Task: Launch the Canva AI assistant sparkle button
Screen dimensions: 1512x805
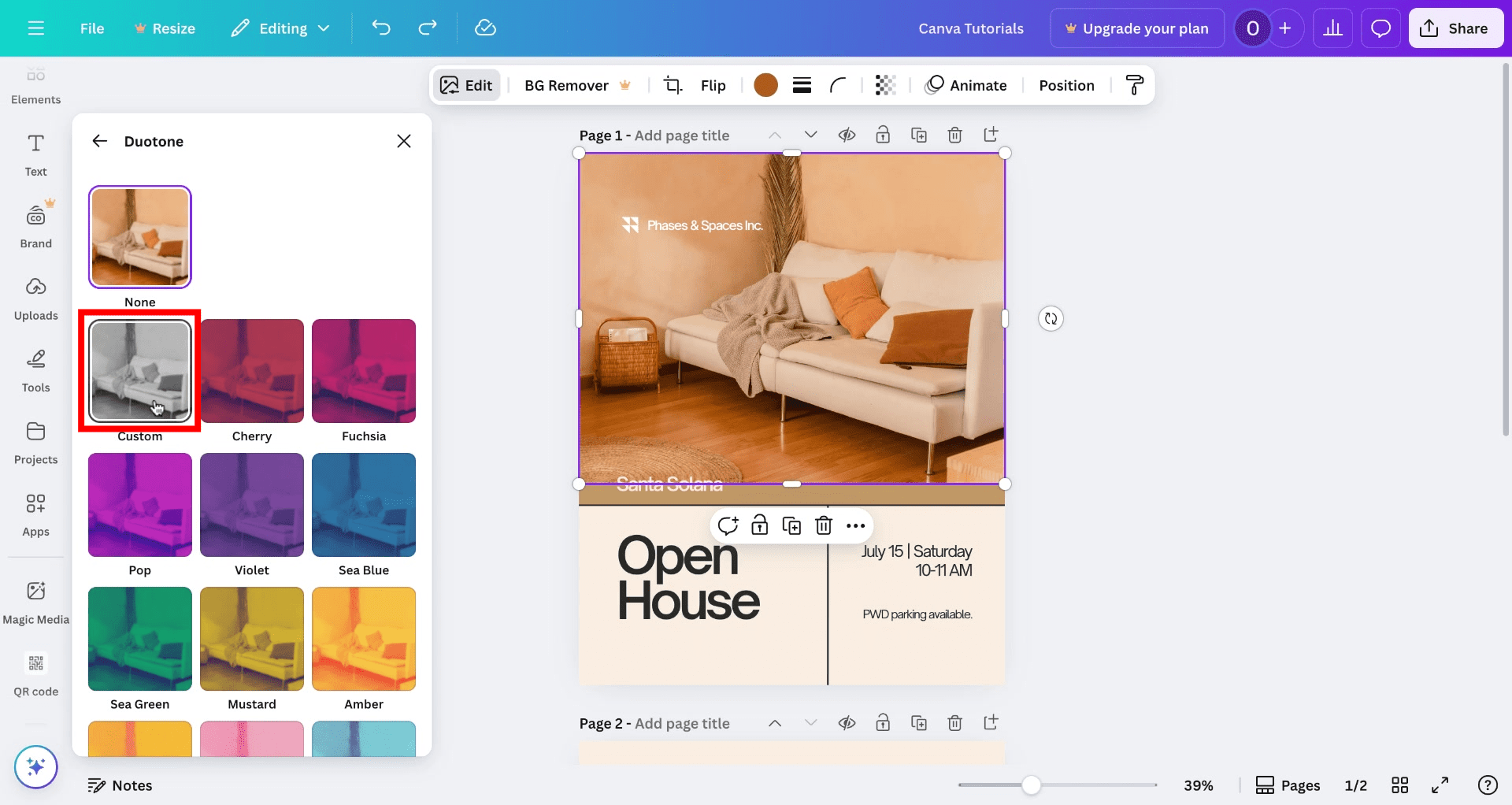Action: [x=35, y=766]
